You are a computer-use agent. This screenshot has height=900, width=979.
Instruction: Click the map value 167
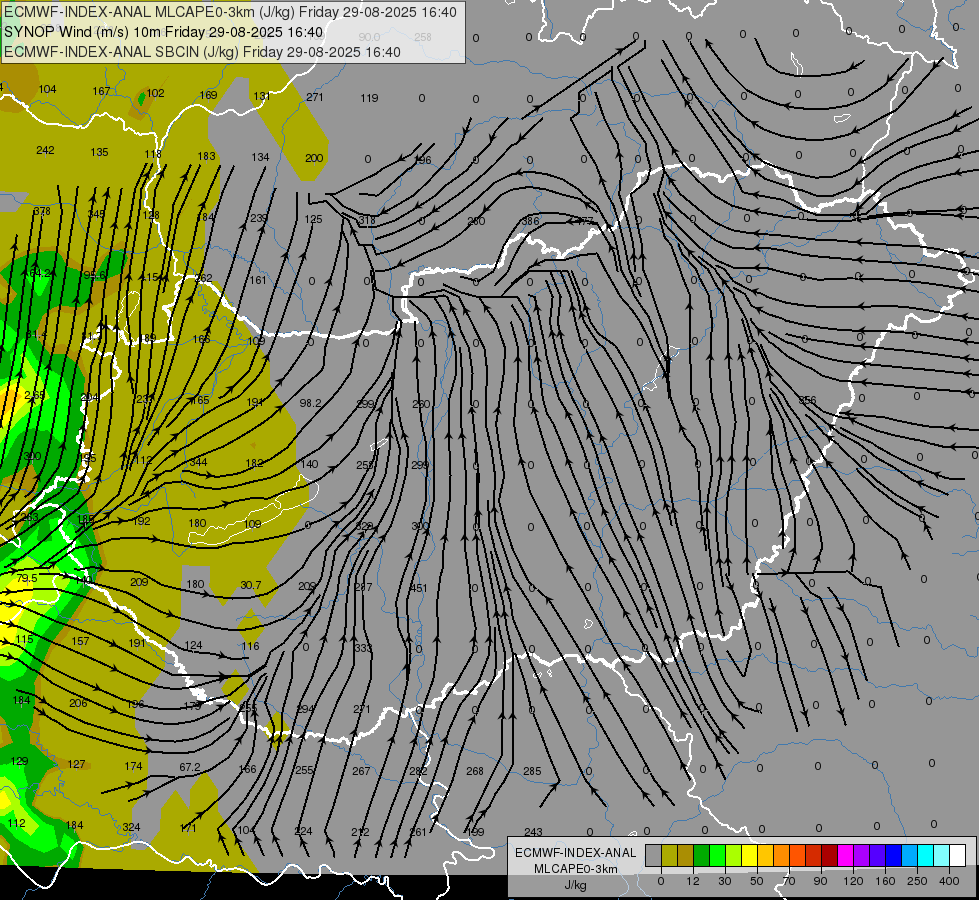pos(101,91)
